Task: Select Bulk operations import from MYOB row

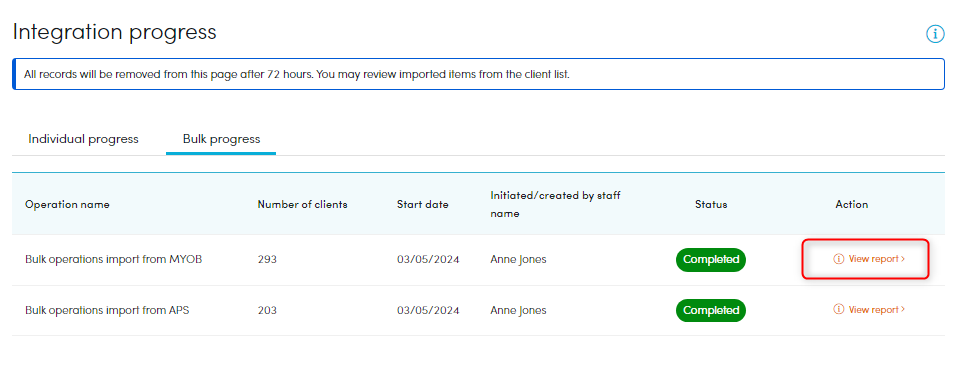Action: pyautogui.click(x=478, y=259)
